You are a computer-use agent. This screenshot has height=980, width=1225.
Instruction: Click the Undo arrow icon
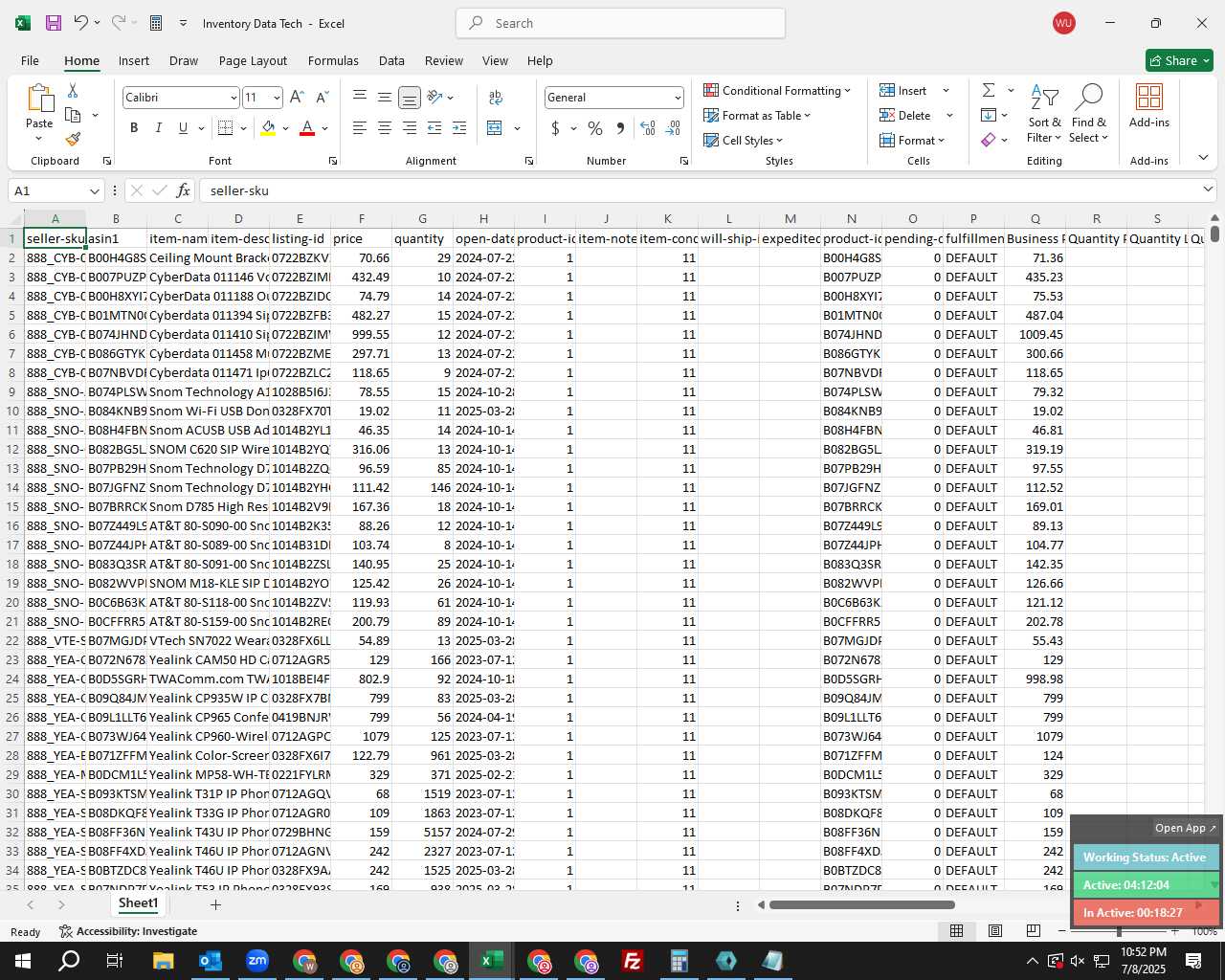pyautogui.click(x=81, y=23)
